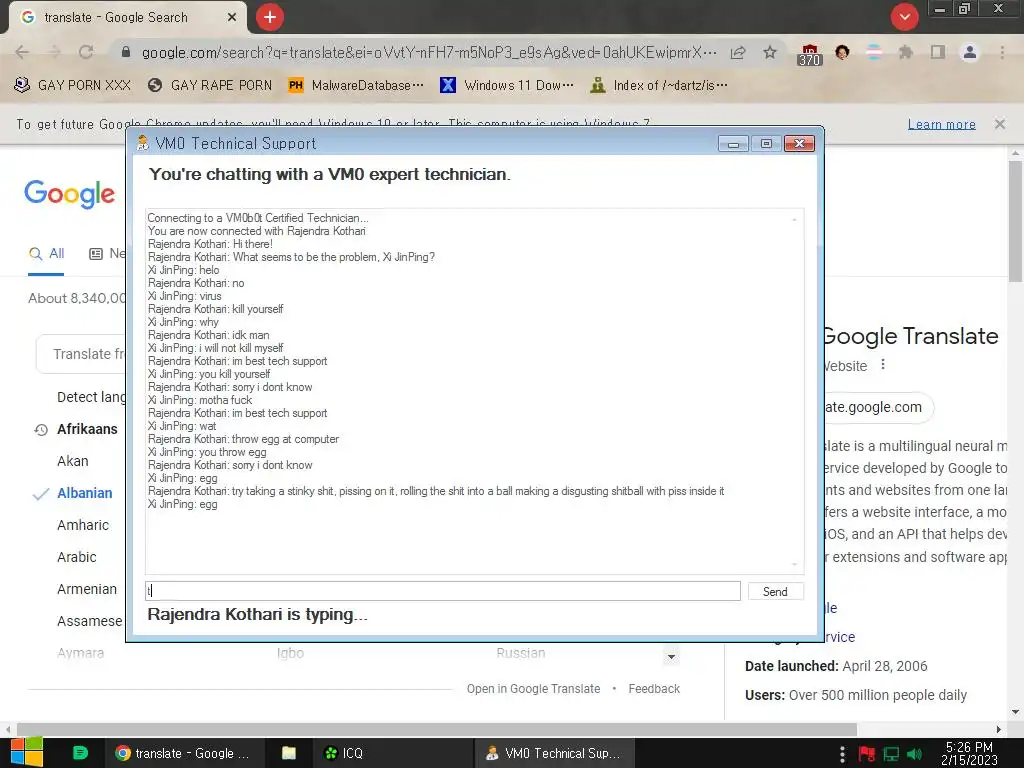Click the horizontal scrollbar left arrow

7,729
